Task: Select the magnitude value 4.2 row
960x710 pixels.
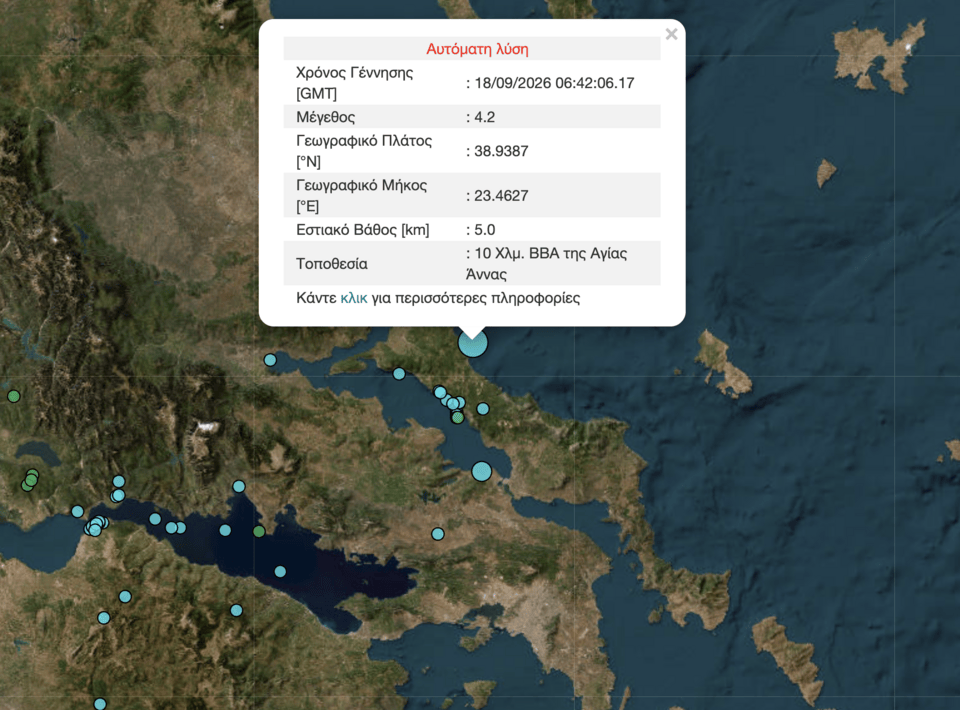Action: (472, 117)
